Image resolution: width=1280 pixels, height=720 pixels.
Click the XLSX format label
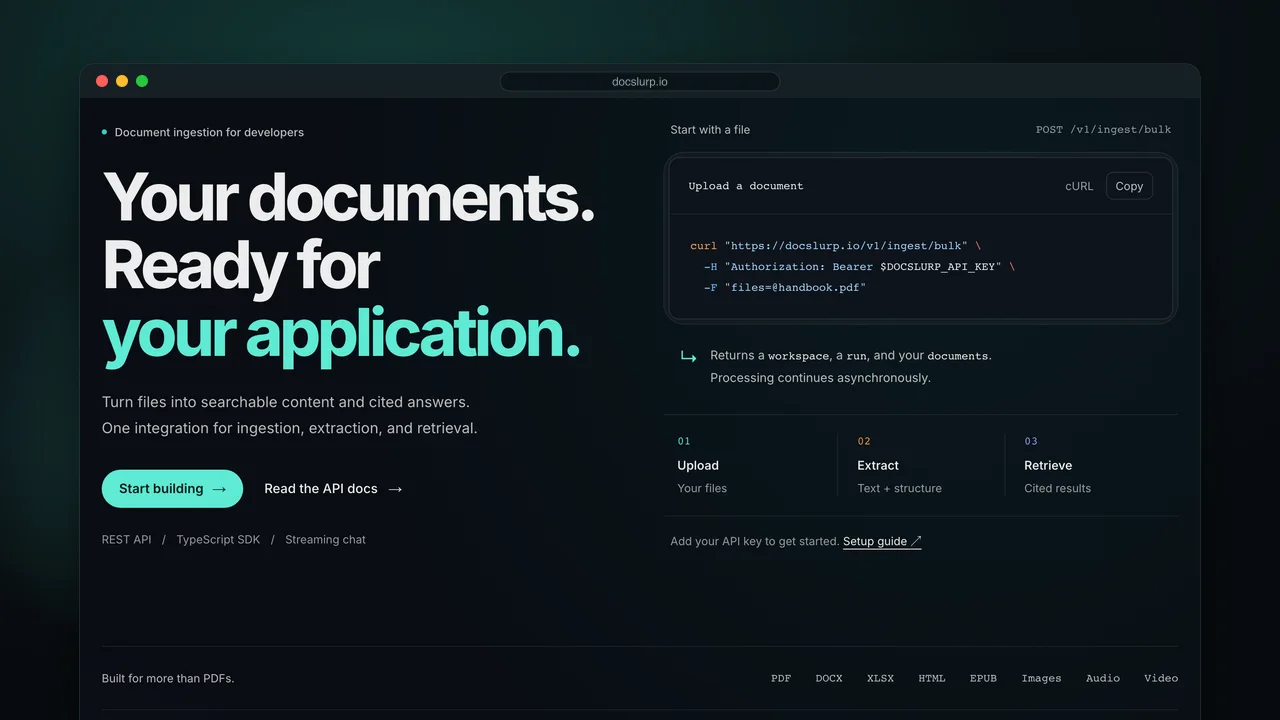tap(880, 678)
